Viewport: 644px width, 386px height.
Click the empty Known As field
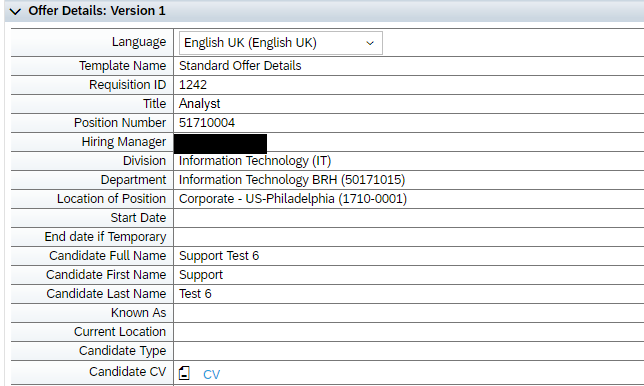[x=409, y=313]
